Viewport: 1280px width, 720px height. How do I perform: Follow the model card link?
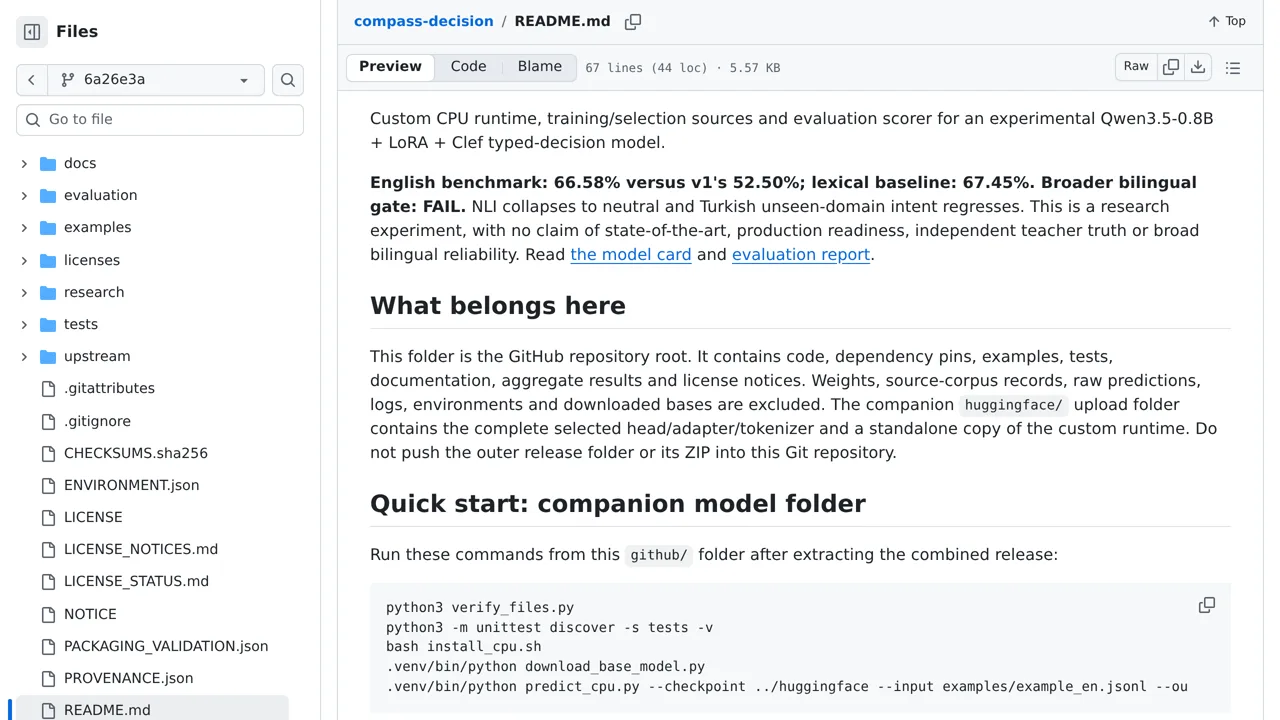pos(631,254)
